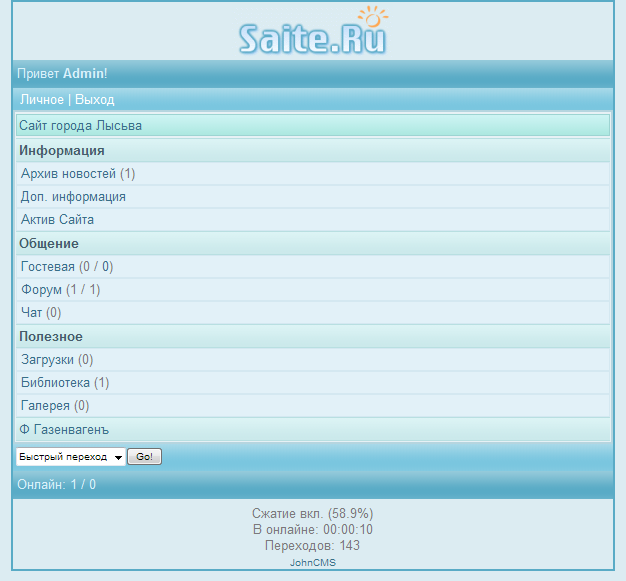Screen dimensions: 626x581
Task: Click the JohnCMS footer link
Action: click(313, 563)
